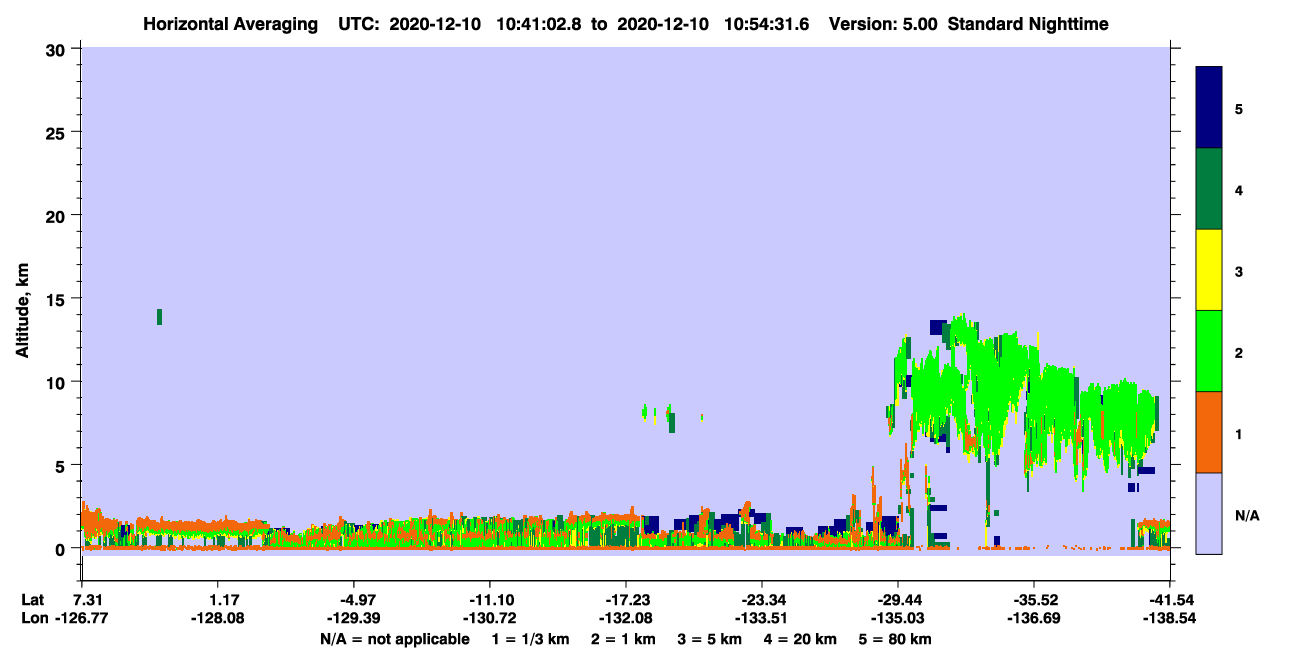
Task: Click latitude value -29.44
Action: click(898, 600)
